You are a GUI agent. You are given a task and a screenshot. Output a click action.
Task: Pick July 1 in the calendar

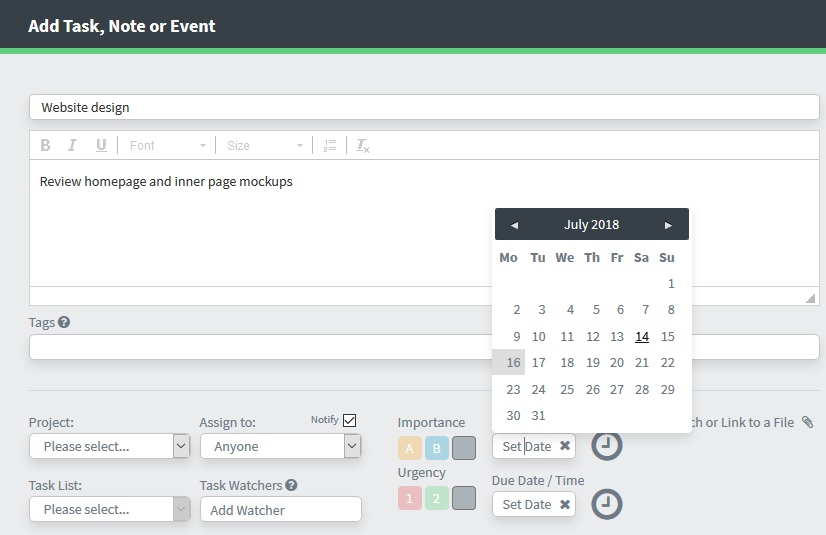(671, 284)
